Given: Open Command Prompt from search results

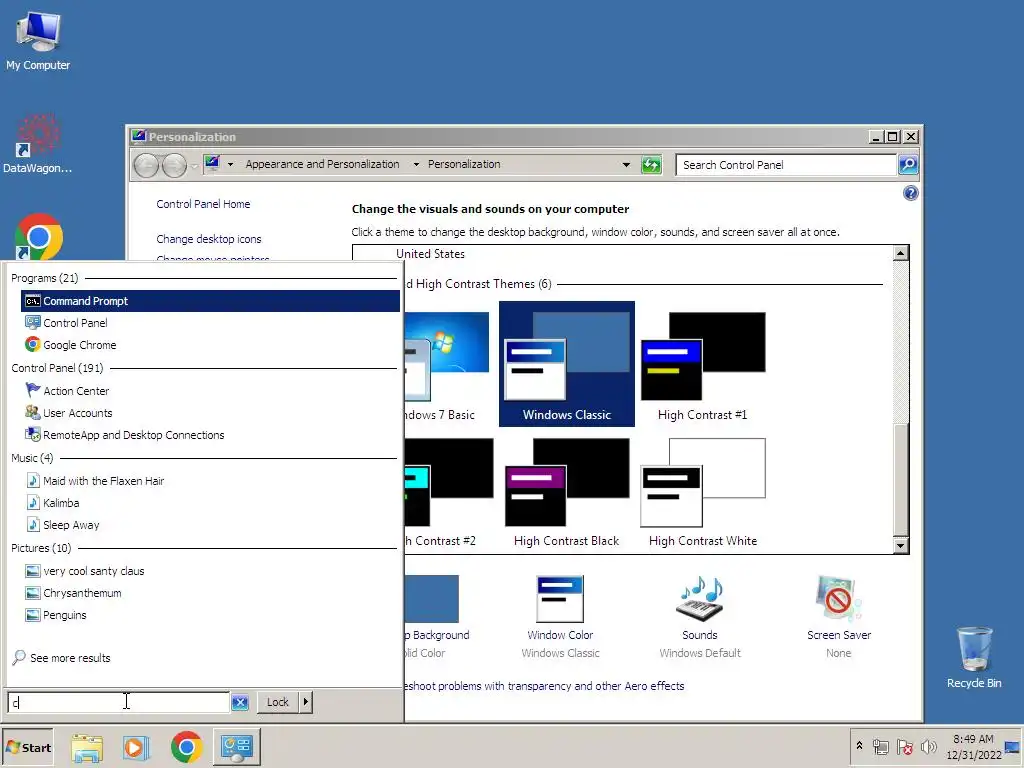Looking at the screenshot, I should tap(210, 301).
